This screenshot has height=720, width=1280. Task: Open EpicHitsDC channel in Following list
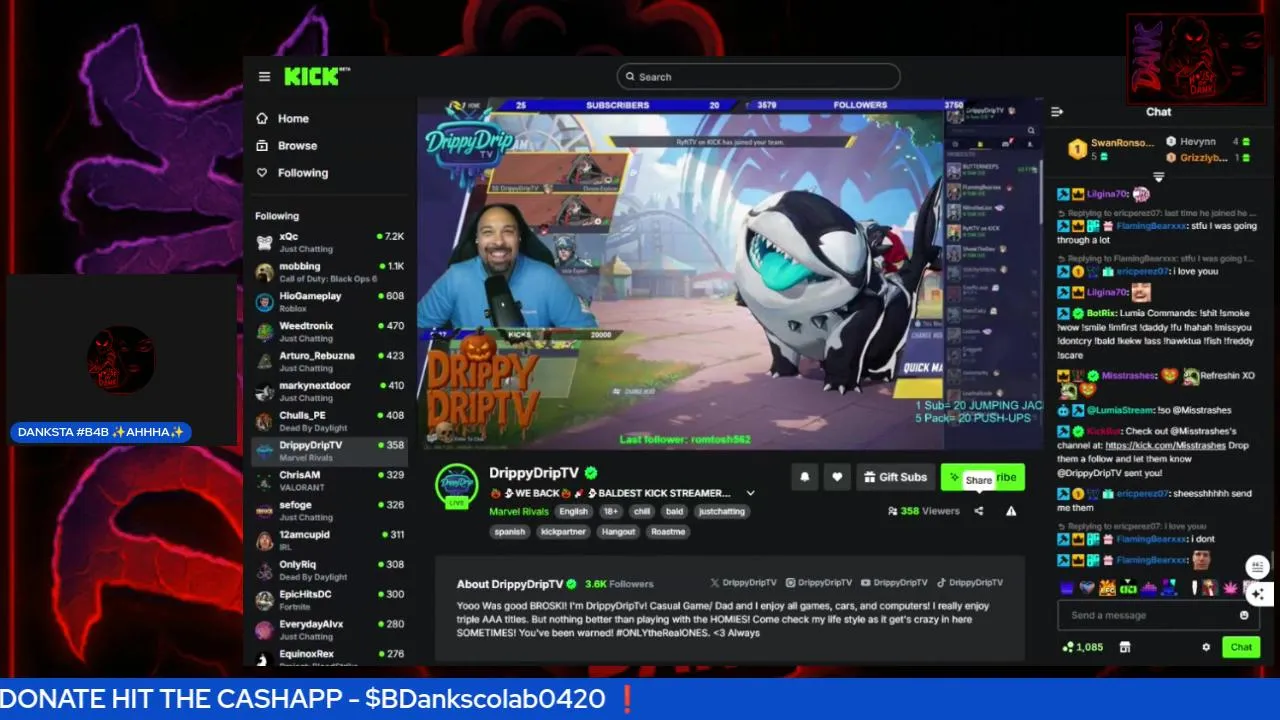[x=329, y=600]
